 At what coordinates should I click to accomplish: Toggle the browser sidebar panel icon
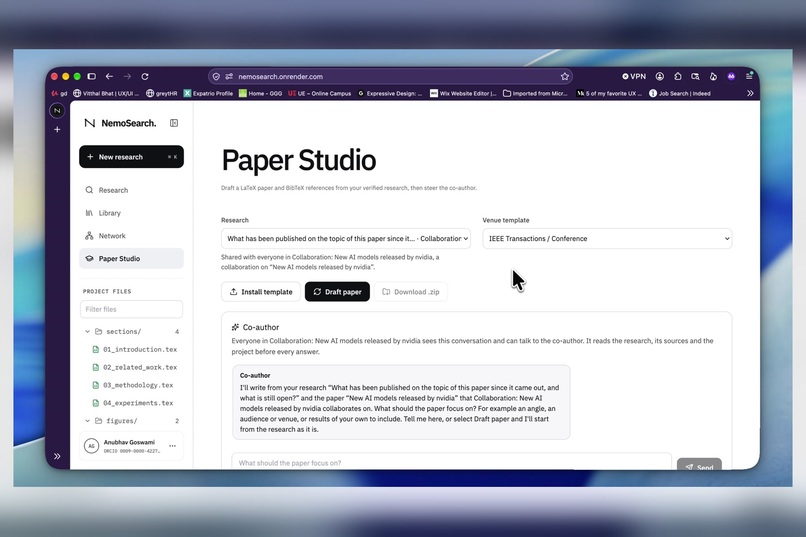point(91,77)
